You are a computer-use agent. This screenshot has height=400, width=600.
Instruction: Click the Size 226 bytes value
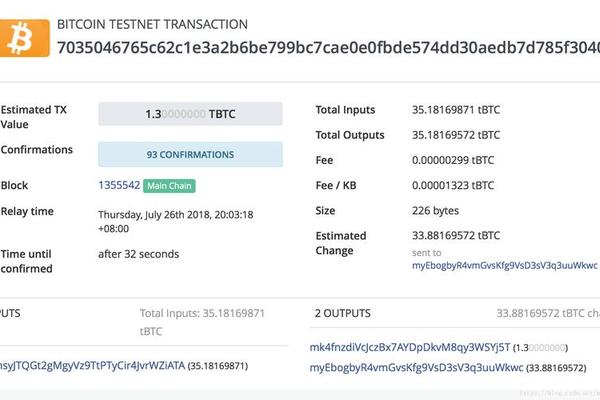tap(435, 211)
